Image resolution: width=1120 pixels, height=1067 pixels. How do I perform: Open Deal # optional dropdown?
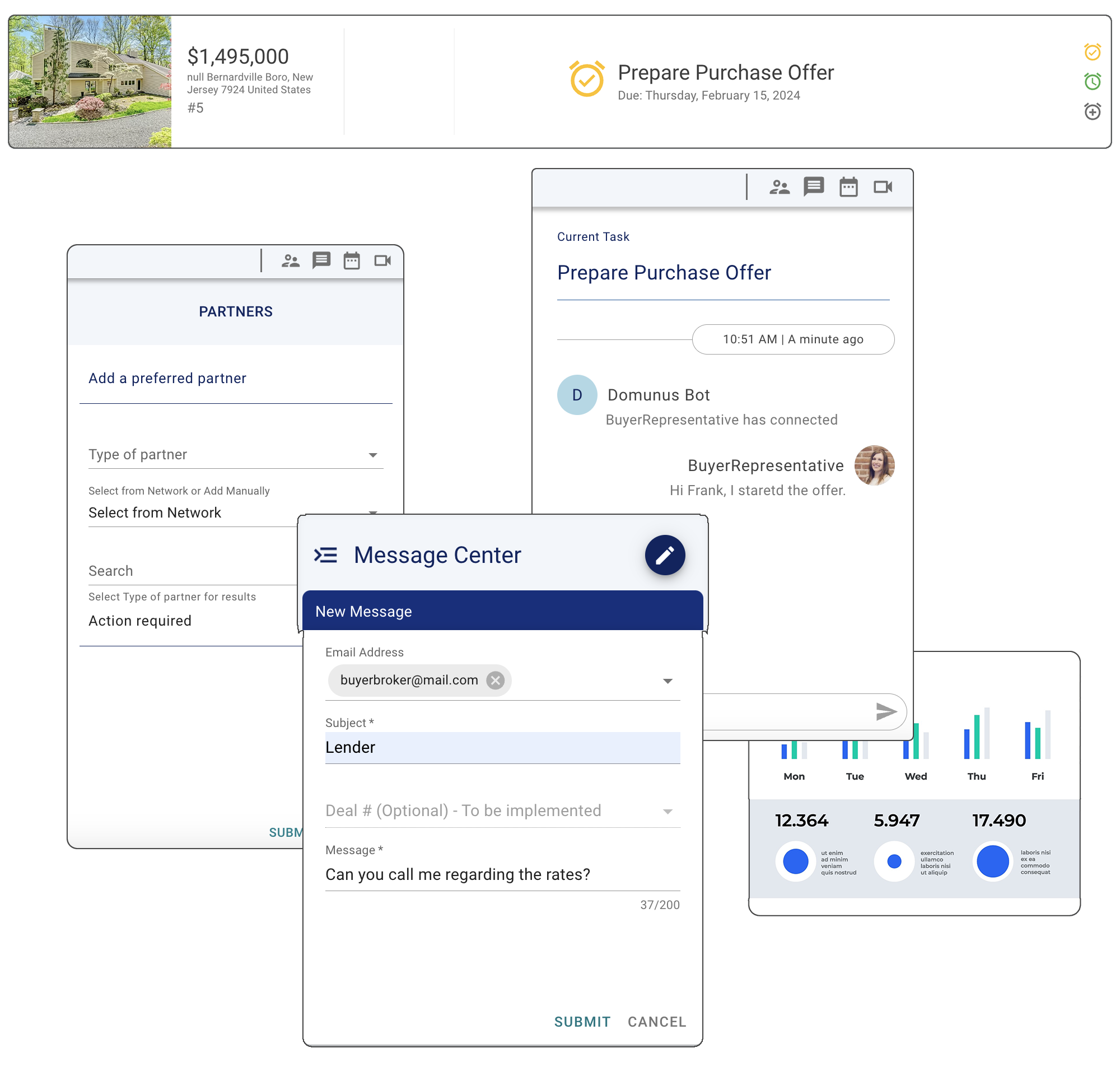pos(668,811)
